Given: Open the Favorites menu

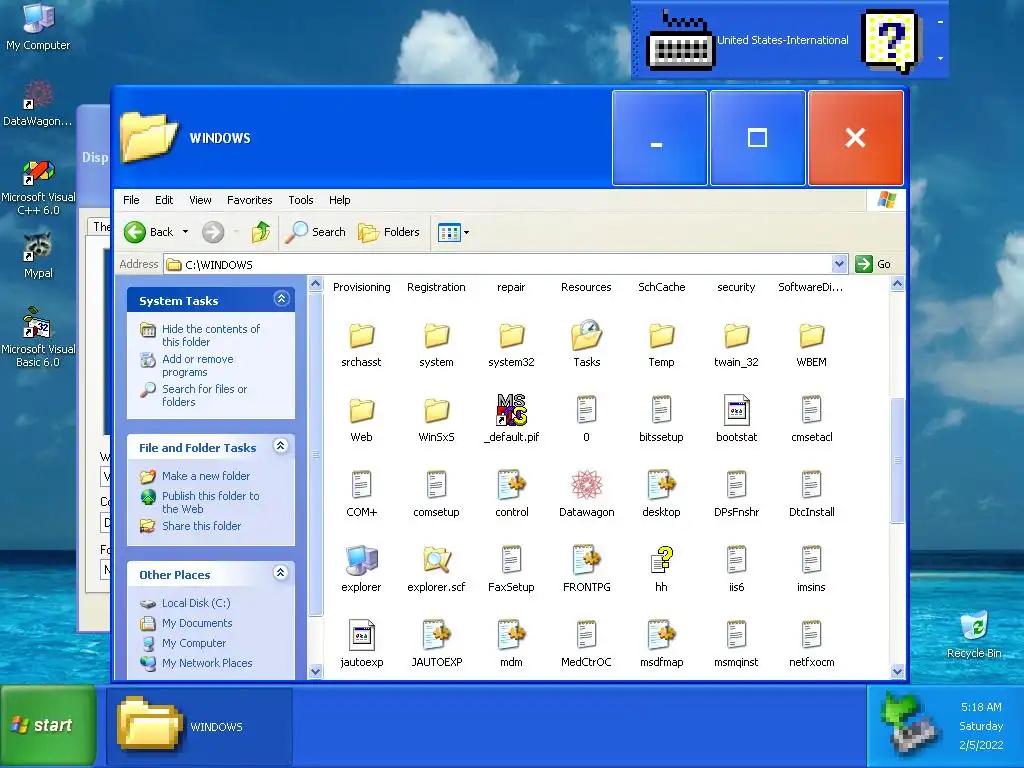Looking at the screenshot, I should point(249,200).
